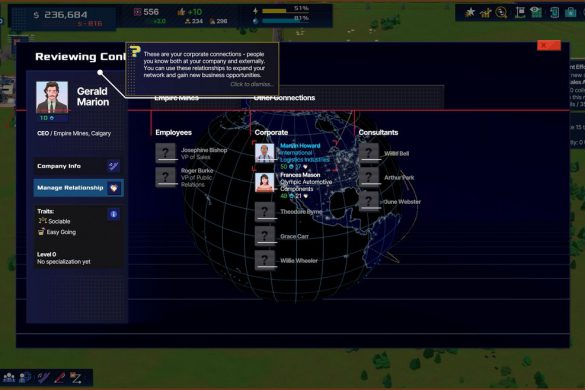Open the teal briefcase icon in top toolbar
This screenshot has height=390, width=585.
click(570, 12)
